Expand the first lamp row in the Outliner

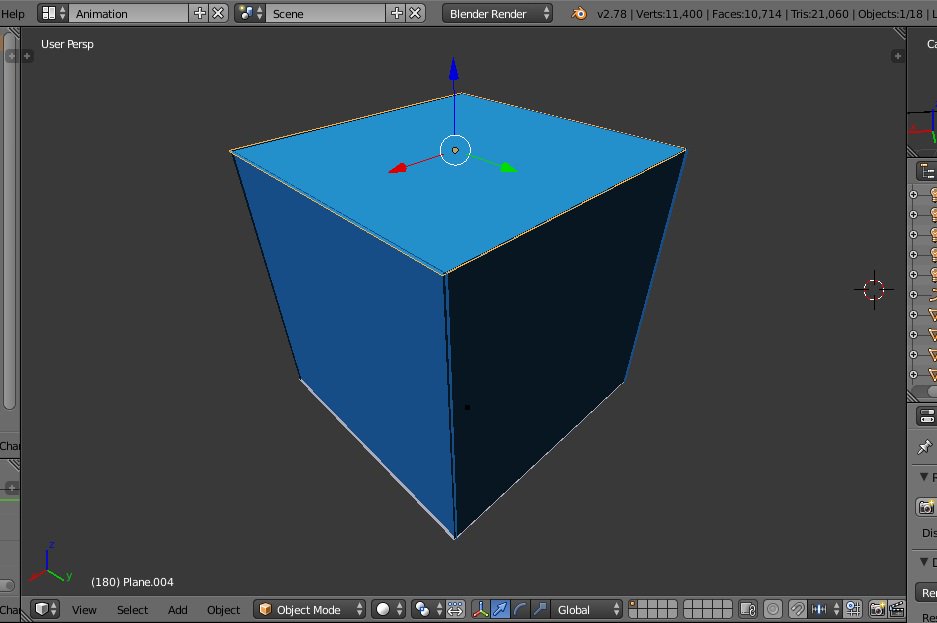pos(913,194)
